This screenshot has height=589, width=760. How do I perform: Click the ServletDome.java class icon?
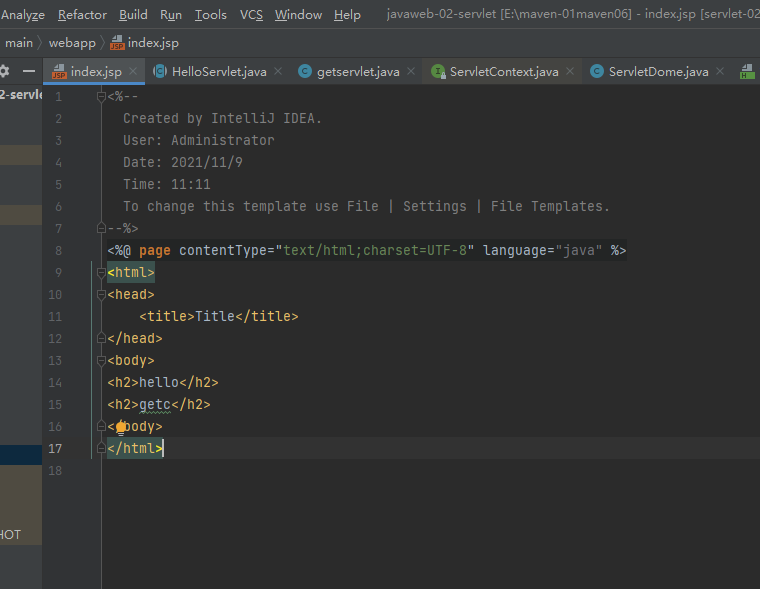[597, 72]
